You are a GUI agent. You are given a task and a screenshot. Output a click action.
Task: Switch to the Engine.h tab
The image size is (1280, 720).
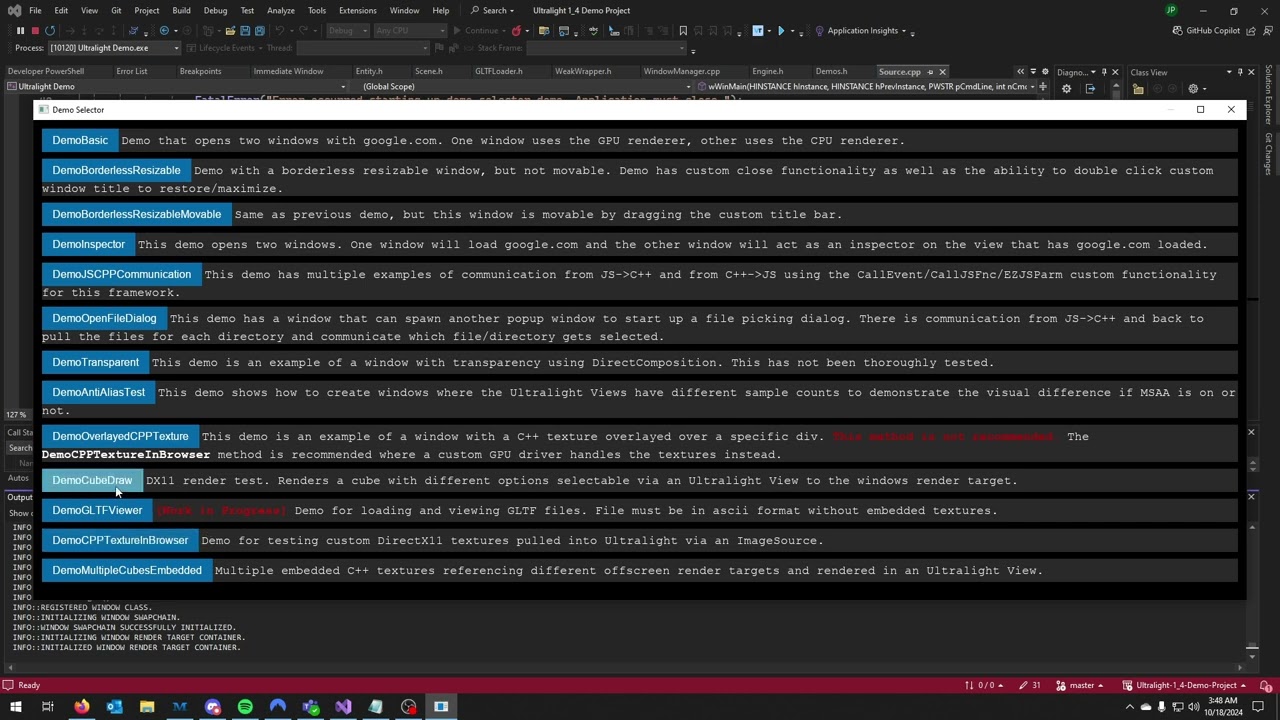click(768, 72)
